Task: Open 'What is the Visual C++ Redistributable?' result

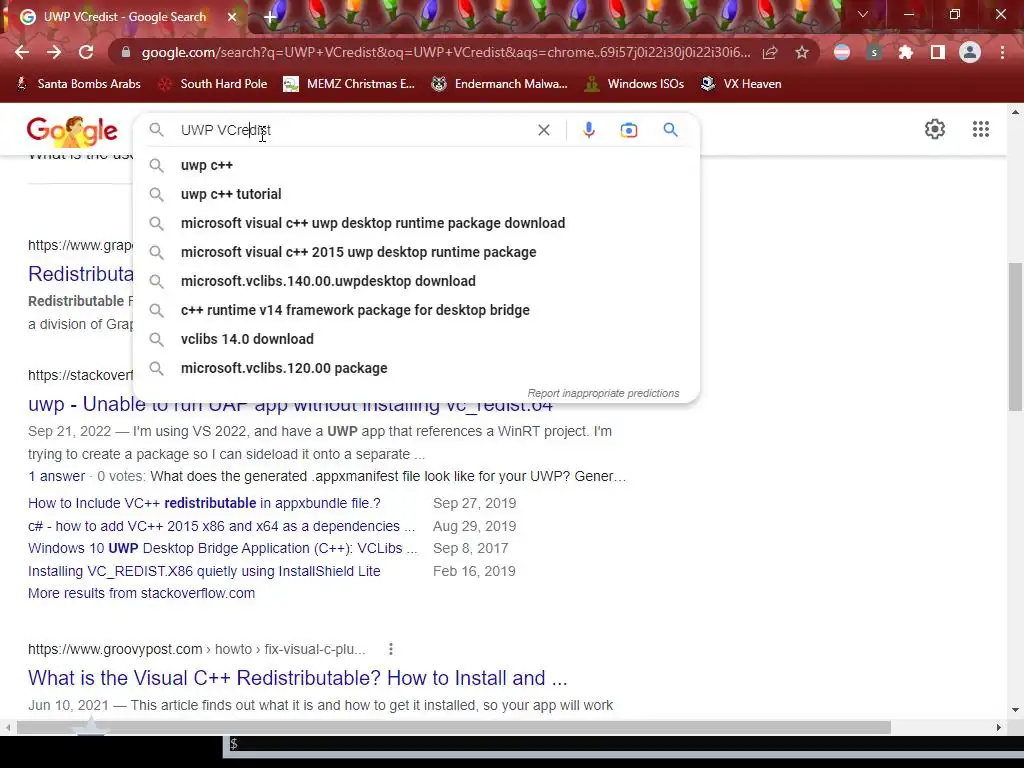Action: [297, 678]
